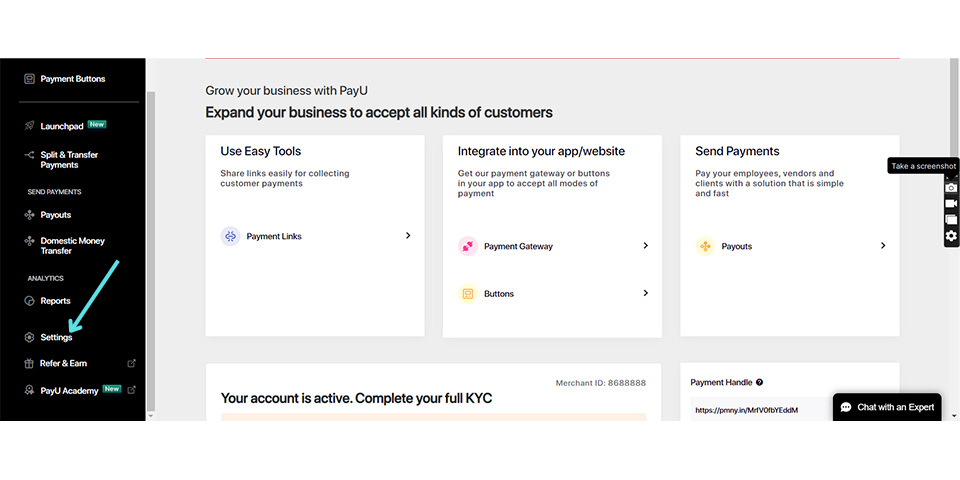The image size is (960, 480).
Task: Click the Reports analytics icon
Action: click(30, 301)
